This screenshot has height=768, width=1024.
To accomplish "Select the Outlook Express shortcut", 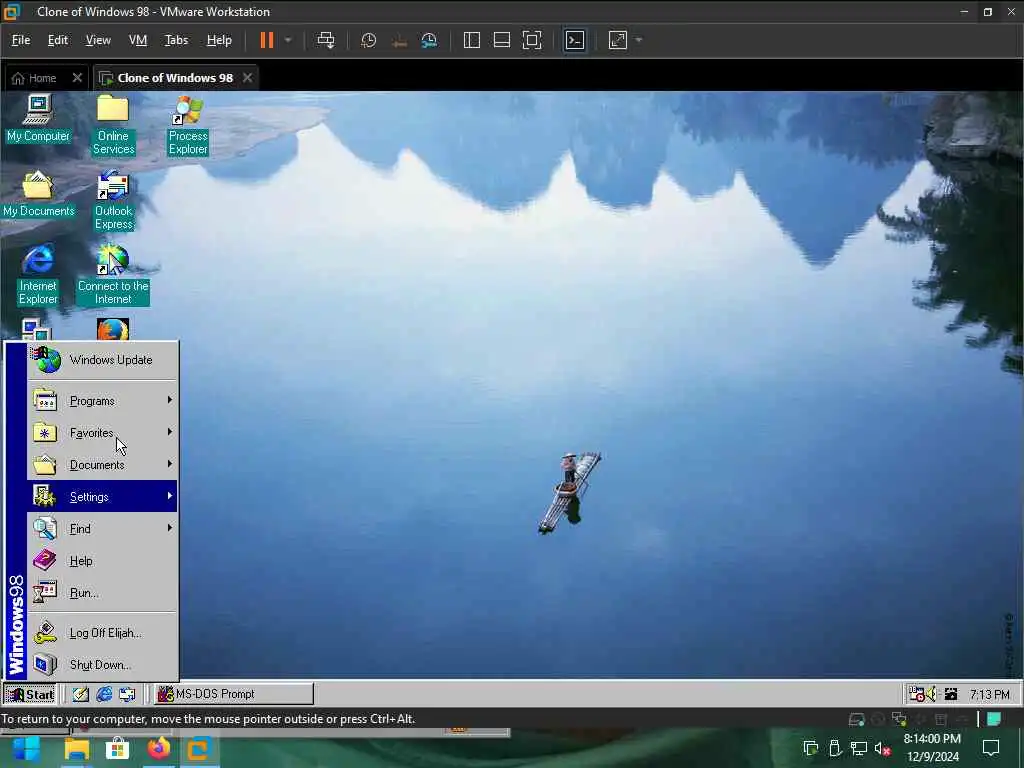I will pyautogui.click(x=113, y=200).
